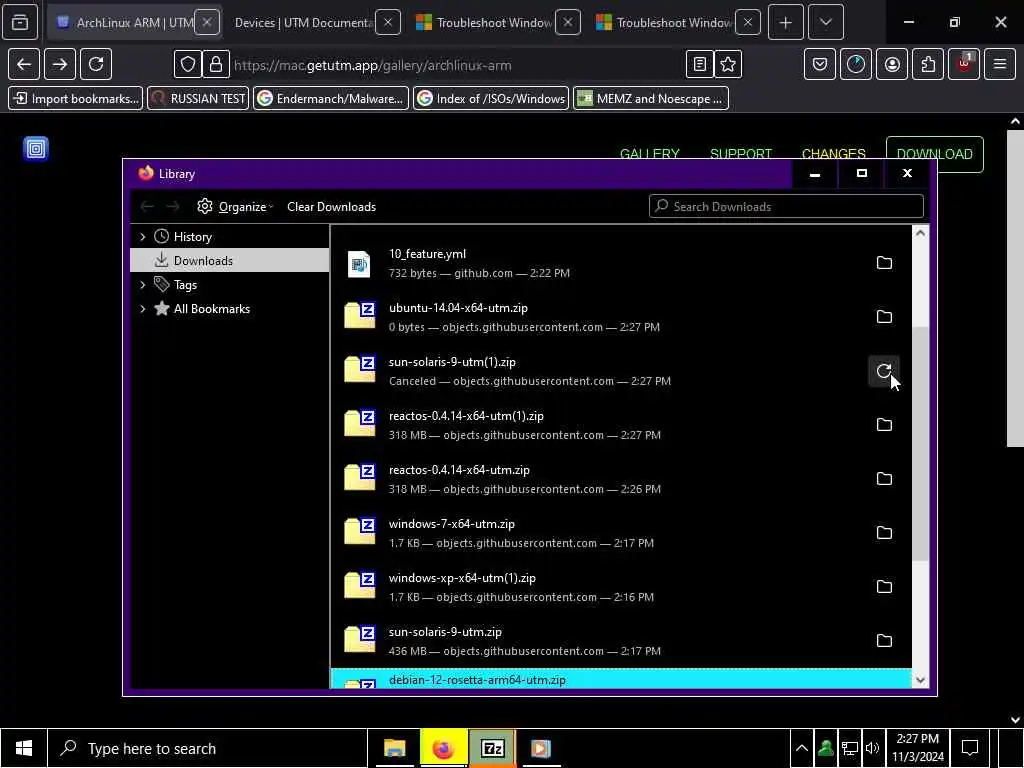Click the browser address bar
The image size is (1024, 768).
457,65
